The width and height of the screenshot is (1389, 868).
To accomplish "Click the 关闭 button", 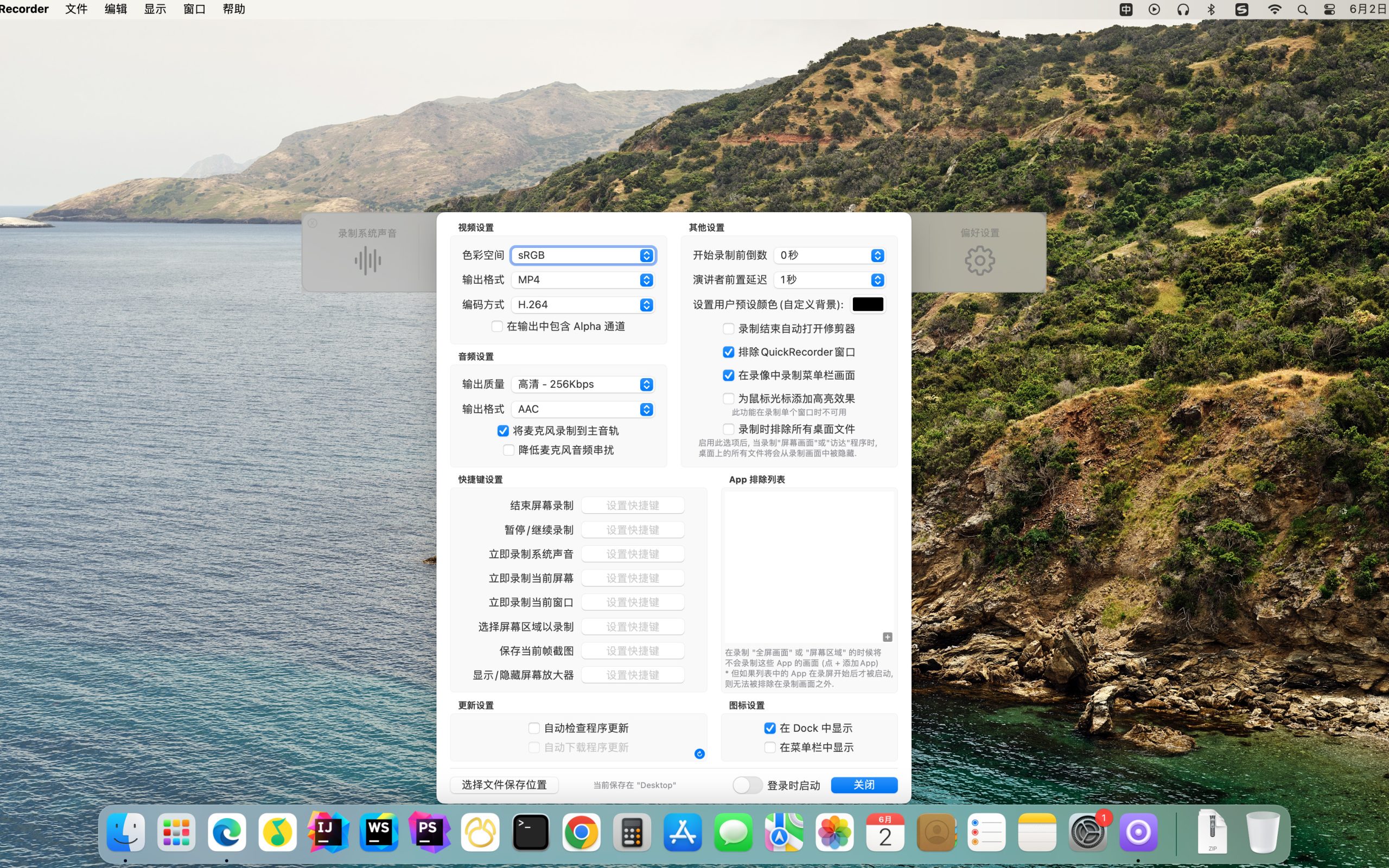I will [864, 785].
